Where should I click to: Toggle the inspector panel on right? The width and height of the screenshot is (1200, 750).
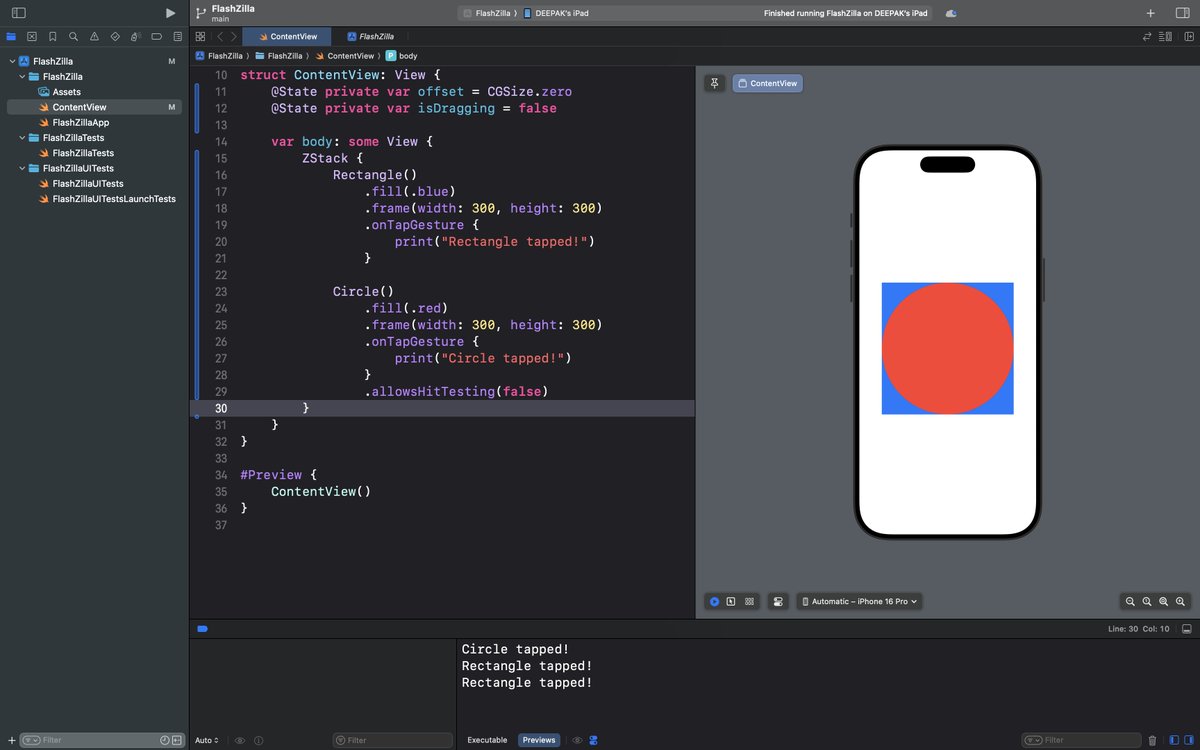[x=1182, y=13]
